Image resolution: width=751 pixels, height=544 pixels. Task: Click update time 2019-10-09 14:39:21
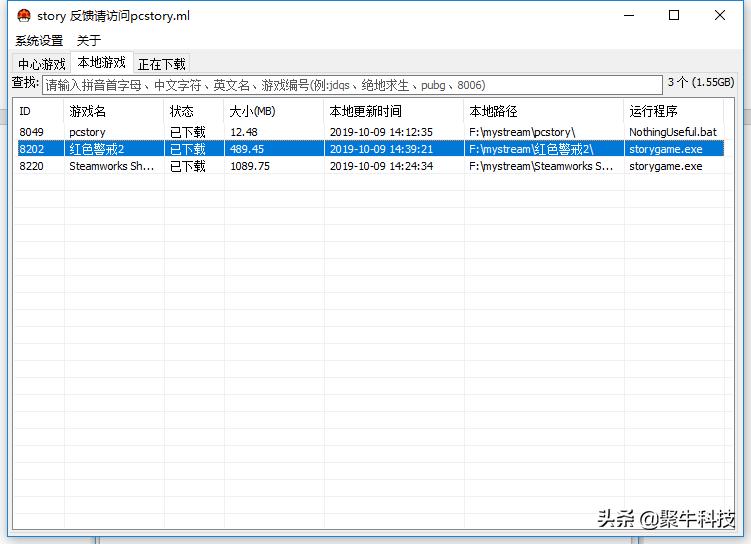pos(381,149)
